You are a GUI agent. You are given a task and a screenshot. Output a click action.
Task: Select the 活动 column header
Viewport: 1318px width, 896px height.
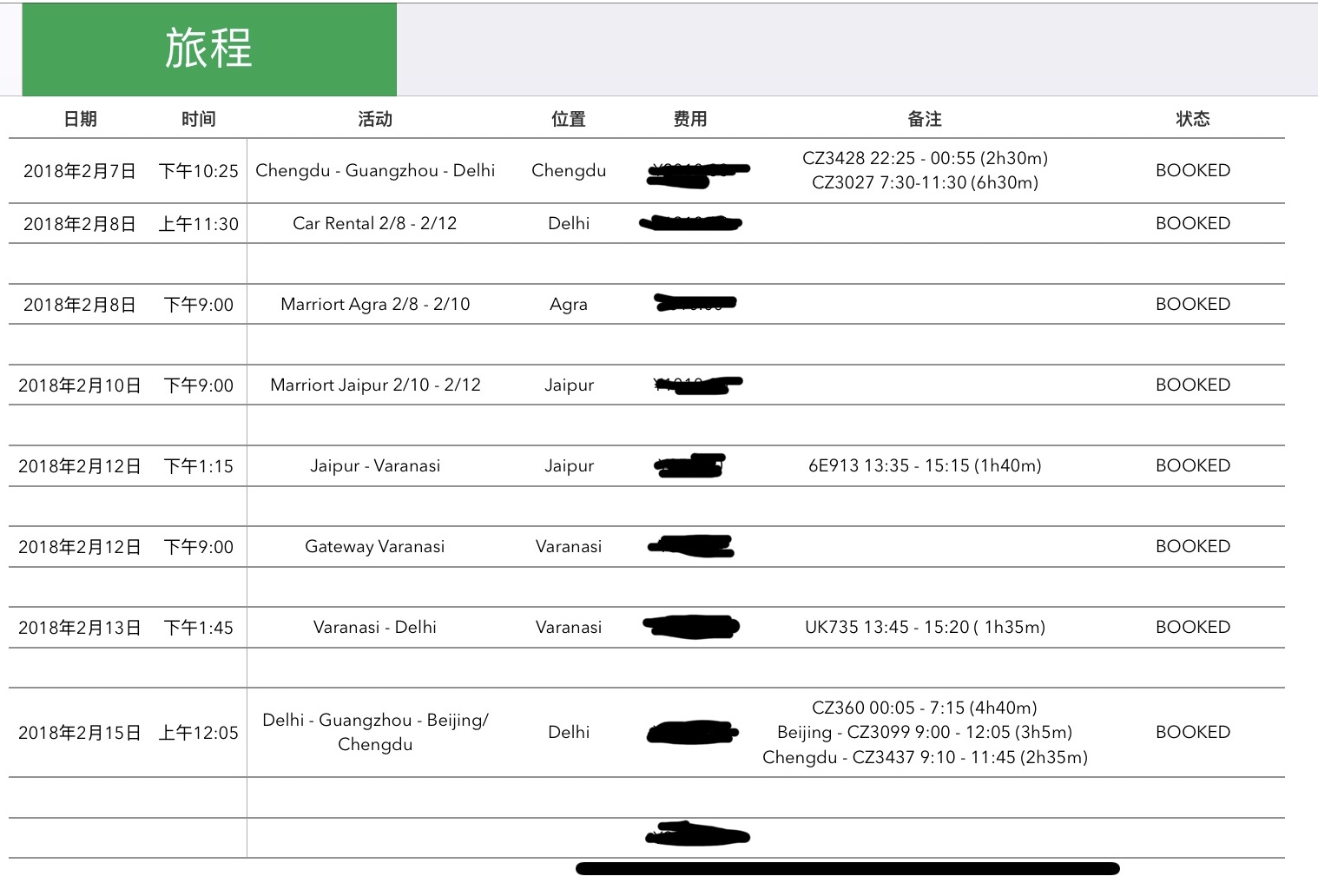375,119
